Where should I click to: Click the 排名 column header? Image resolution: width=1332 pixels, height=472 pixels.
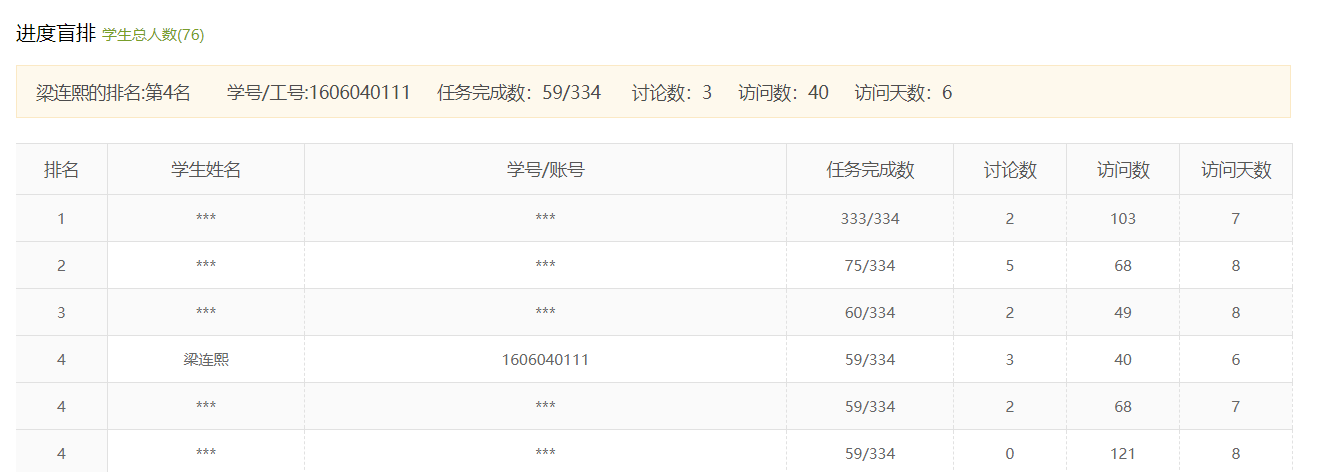tap(61, 170)
